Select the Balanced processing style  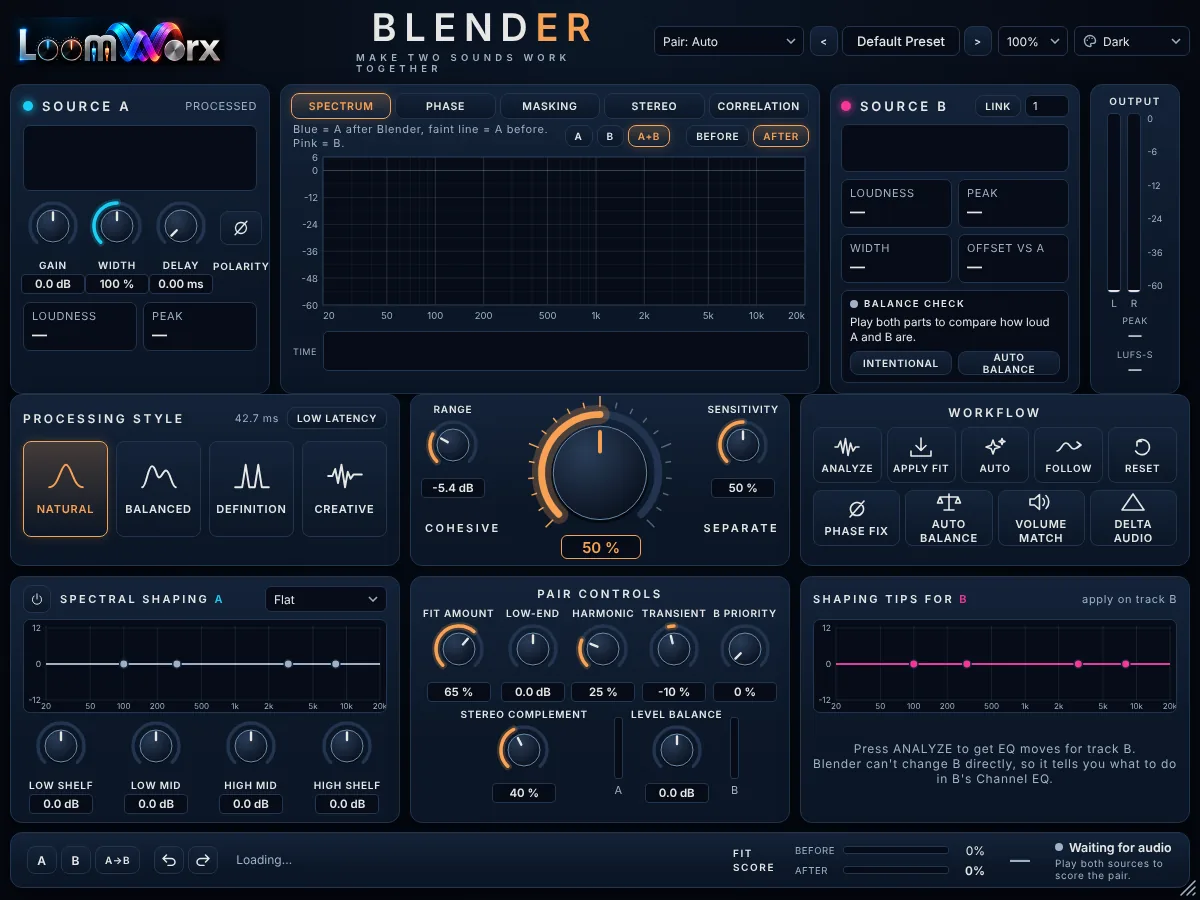[158, 489]
